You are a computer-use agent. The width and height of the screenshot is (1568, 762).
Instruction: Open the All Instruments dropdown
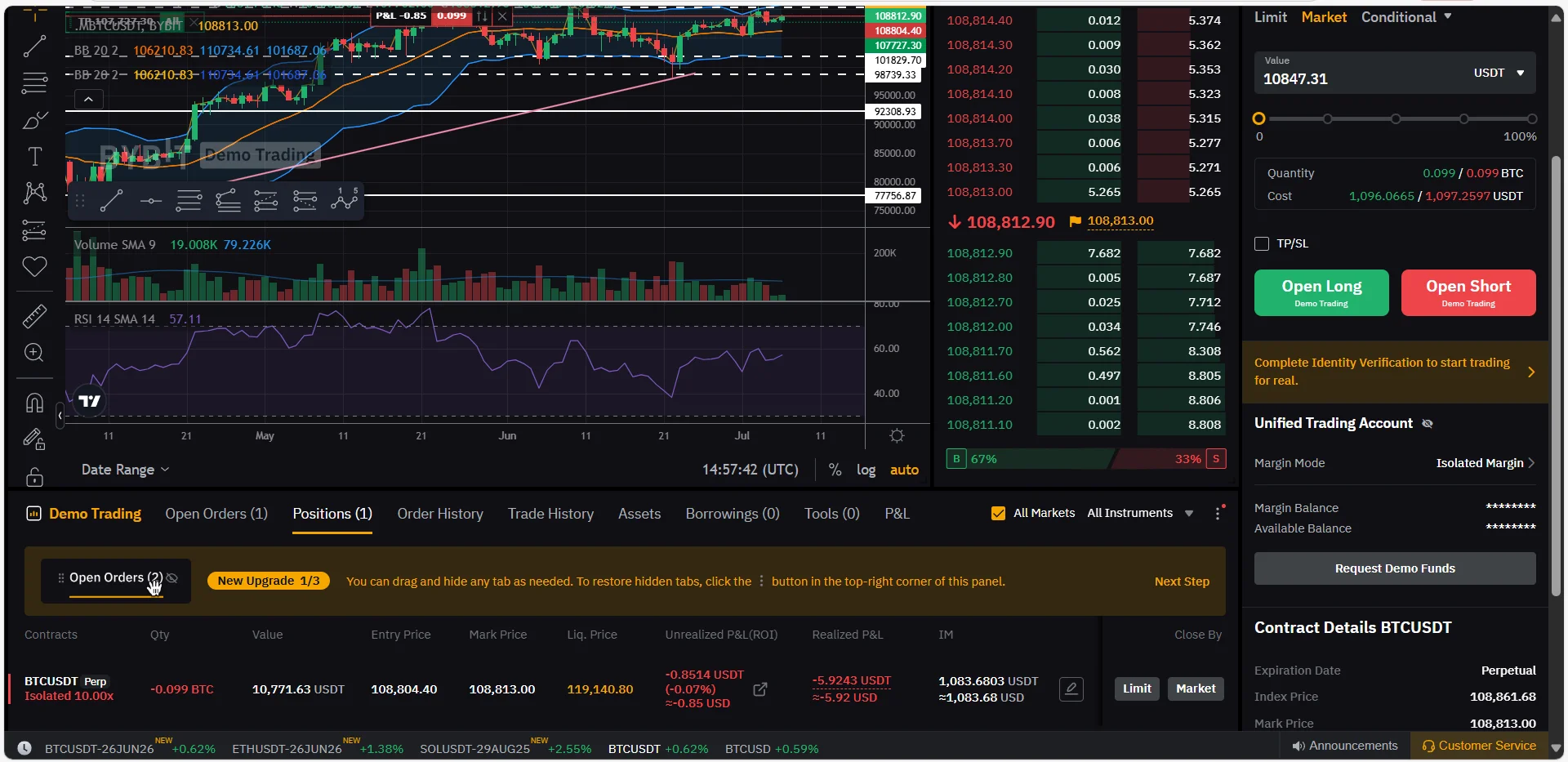click(1140, 513)
